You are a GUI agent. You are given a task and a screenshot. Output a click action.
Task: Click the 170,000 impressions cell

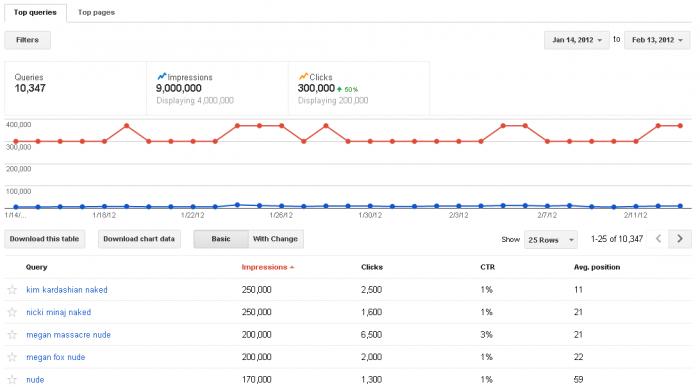pos(257,379)
